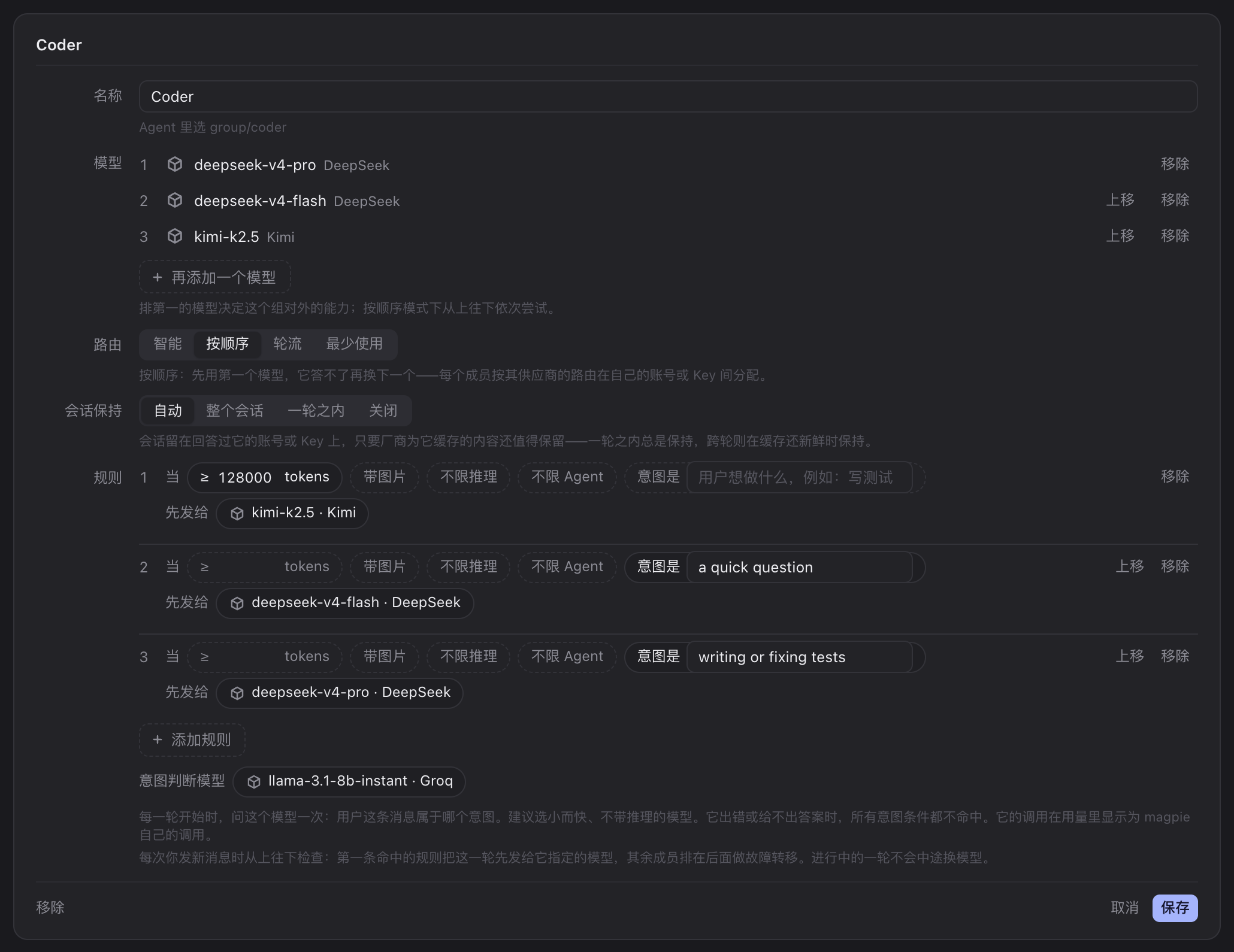Select 最少使用 routing mode
Viewport: 1234px width, 952px height.
pyautogui.click(x=354, y=344)
